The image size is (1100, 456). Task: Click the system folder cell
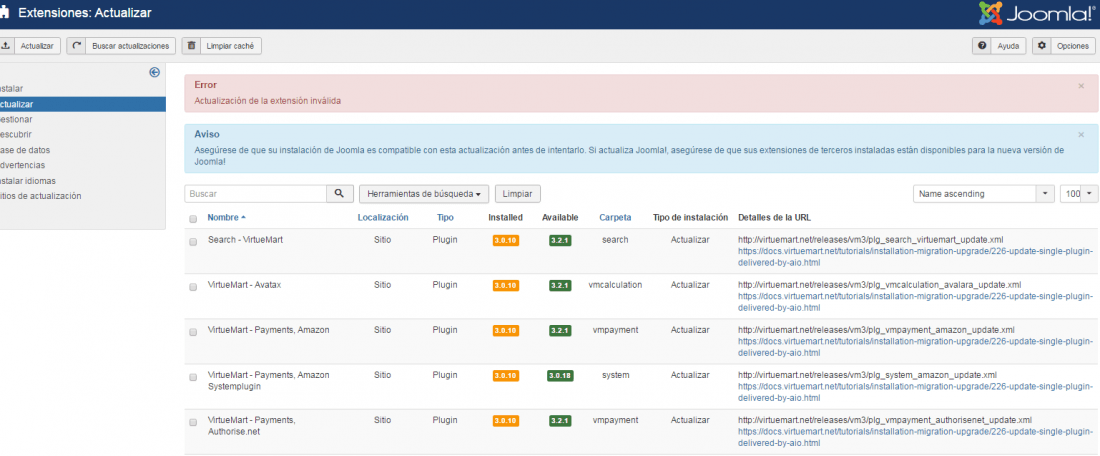tap(615, 375)
